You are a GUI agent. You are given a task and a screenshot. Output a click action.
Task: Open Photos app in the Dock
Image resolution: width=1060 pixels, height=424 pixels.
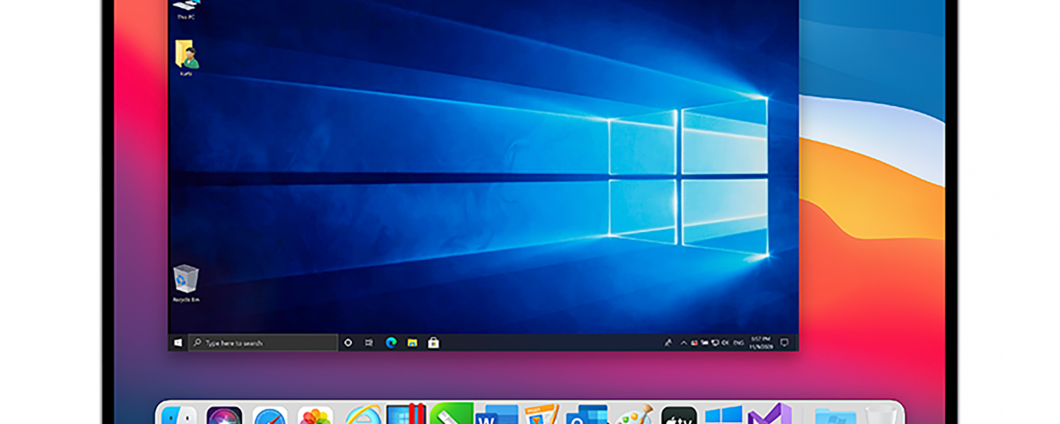coord(316,417)
